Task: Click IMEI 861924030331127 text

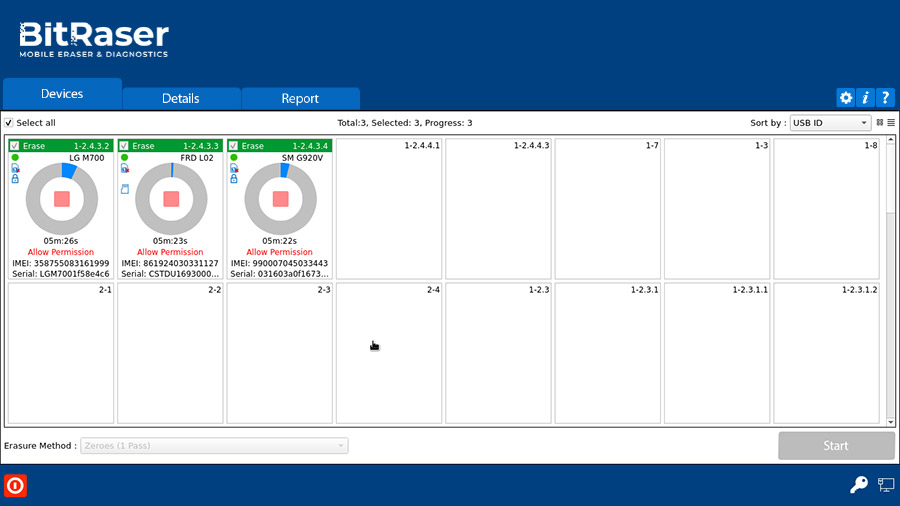Action: point(170,263)
